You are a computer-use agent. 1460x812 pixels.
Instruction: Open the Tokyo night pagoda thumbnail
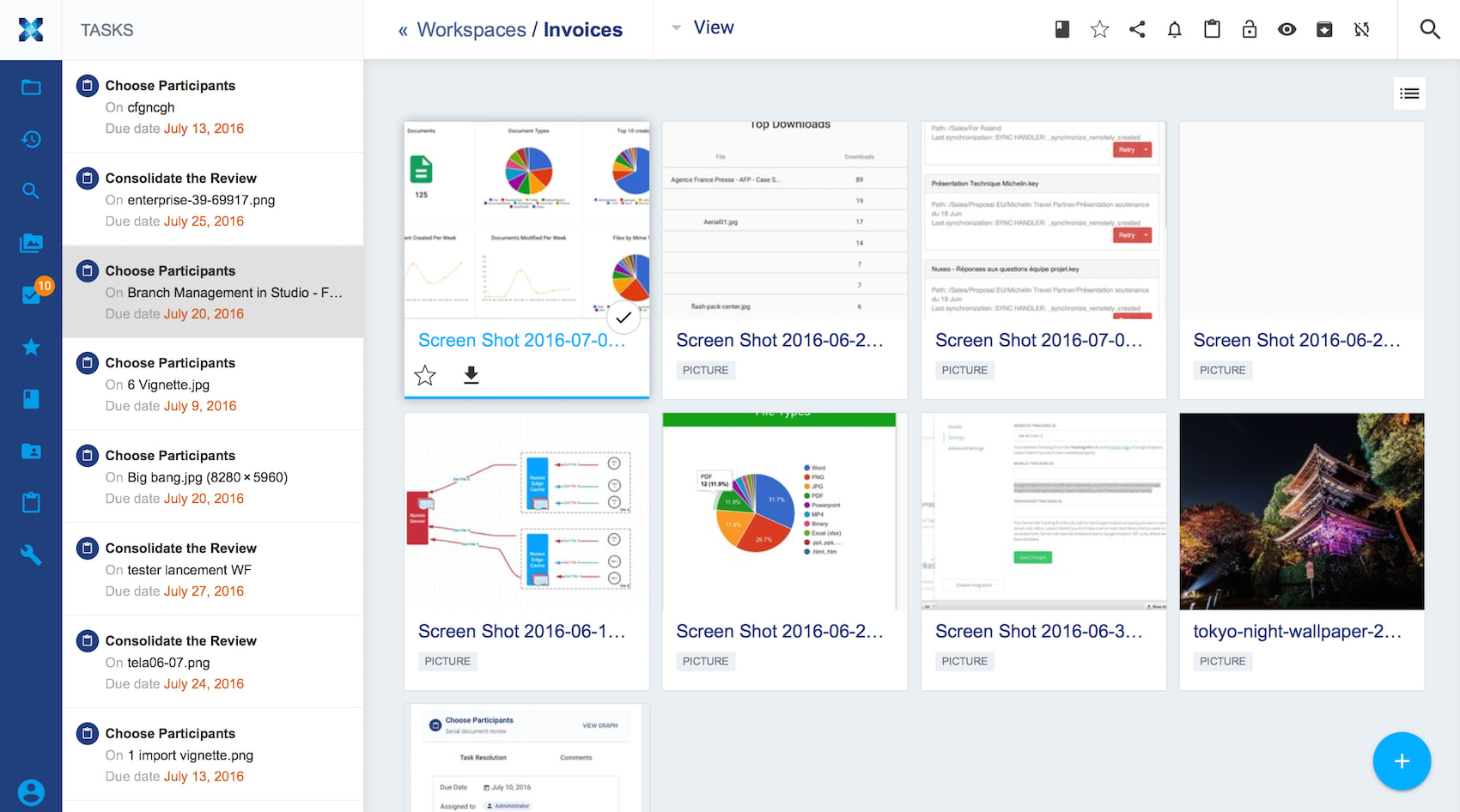[x=1302, y=512]
